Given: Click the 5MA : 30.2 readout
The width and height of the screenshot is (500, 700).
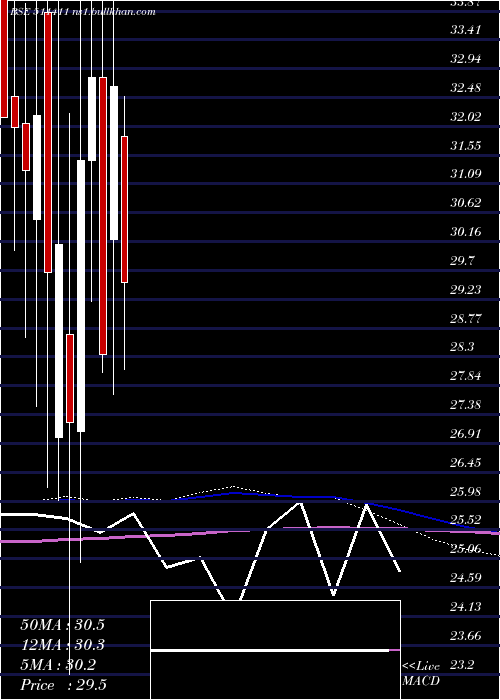Looking at the screenshot, I should pos(58,665).
